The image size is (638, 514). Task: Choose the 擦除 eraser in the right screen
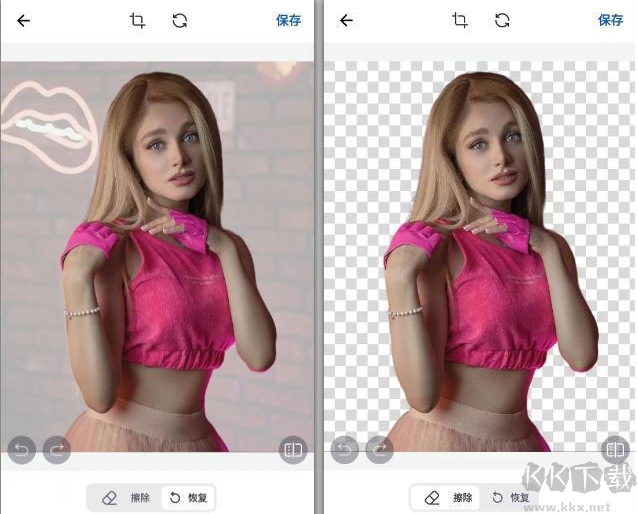pos(449,497)
